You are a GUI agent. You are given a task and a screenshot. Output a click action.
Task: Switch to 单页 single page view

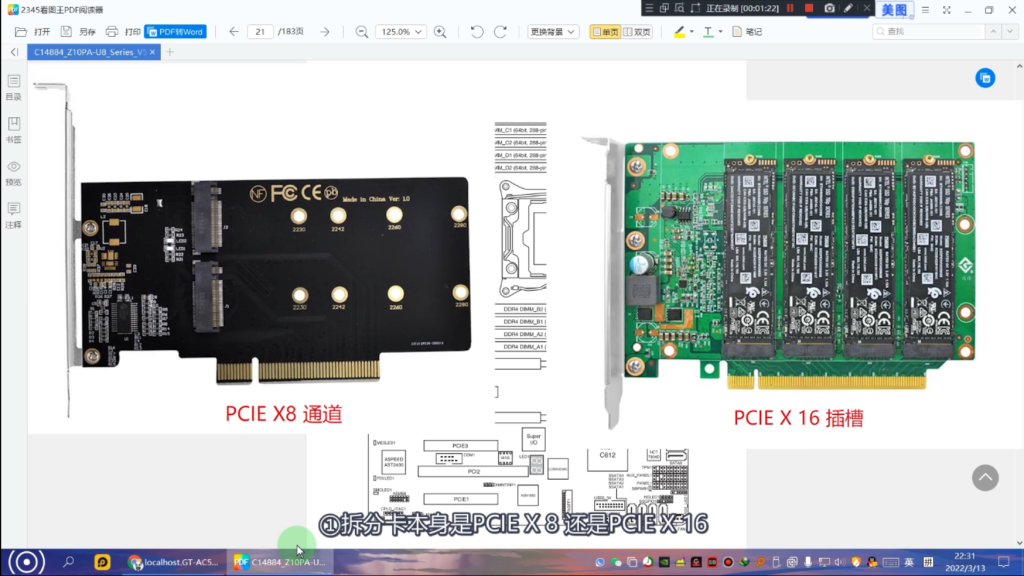pos(604,32)
